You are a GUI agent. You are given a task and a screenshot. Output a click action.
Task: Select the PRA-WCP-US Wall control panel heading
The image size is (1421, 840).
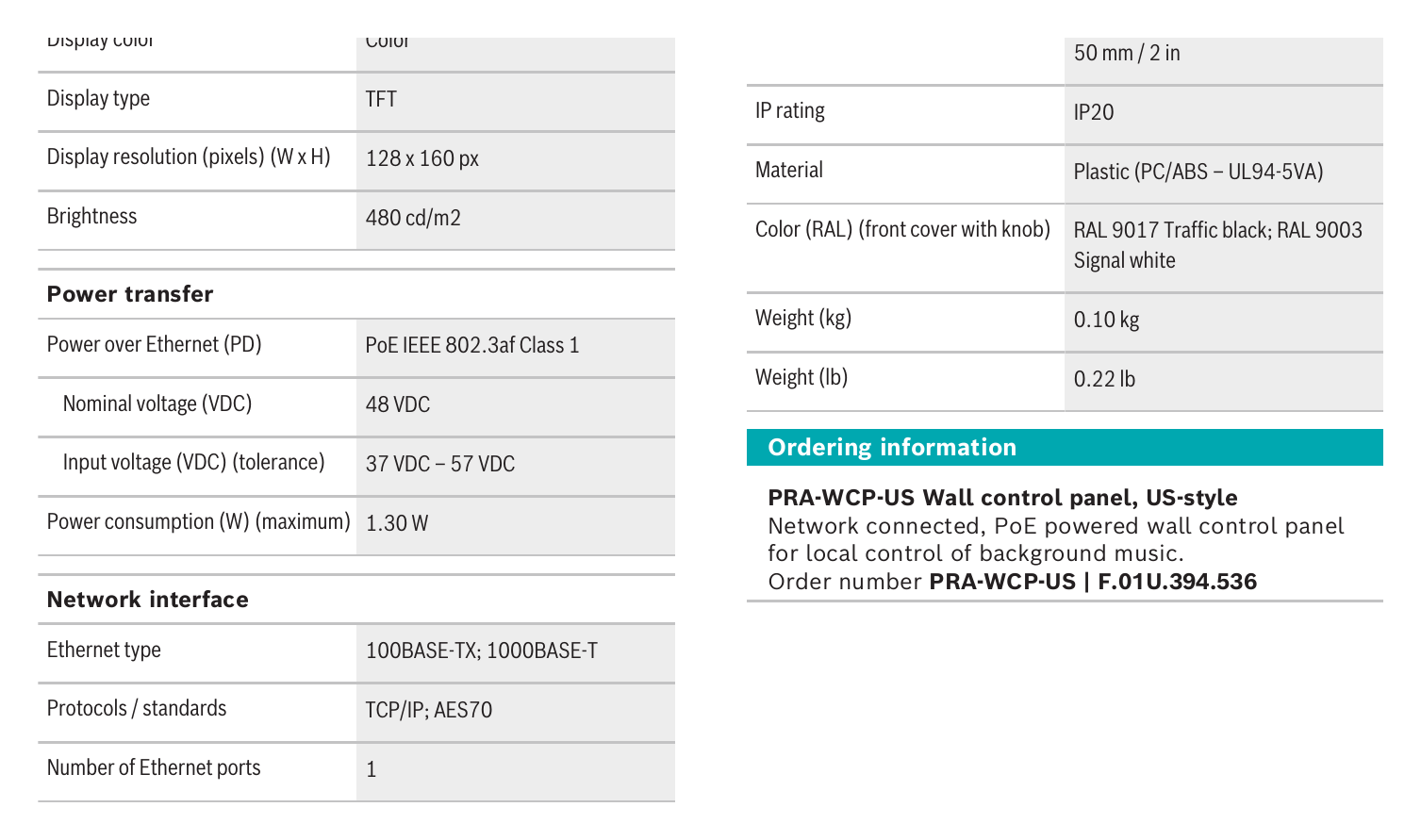click(x=1002, y=498)
